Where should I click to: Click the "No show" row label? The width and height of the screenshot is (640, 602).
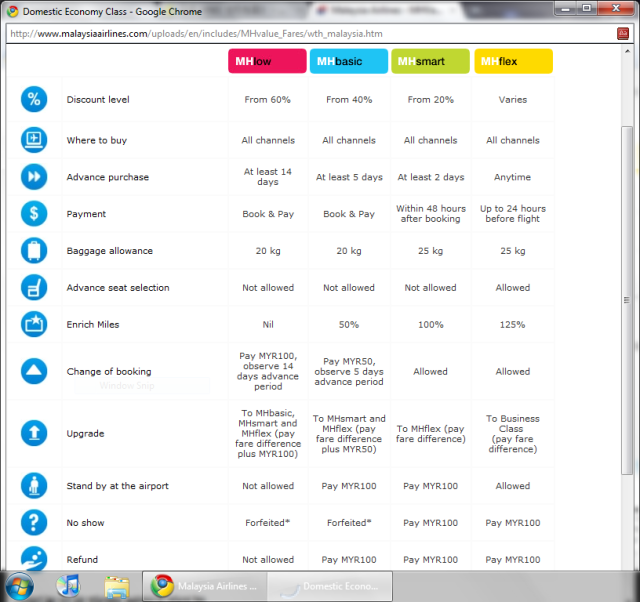point(85,523)
